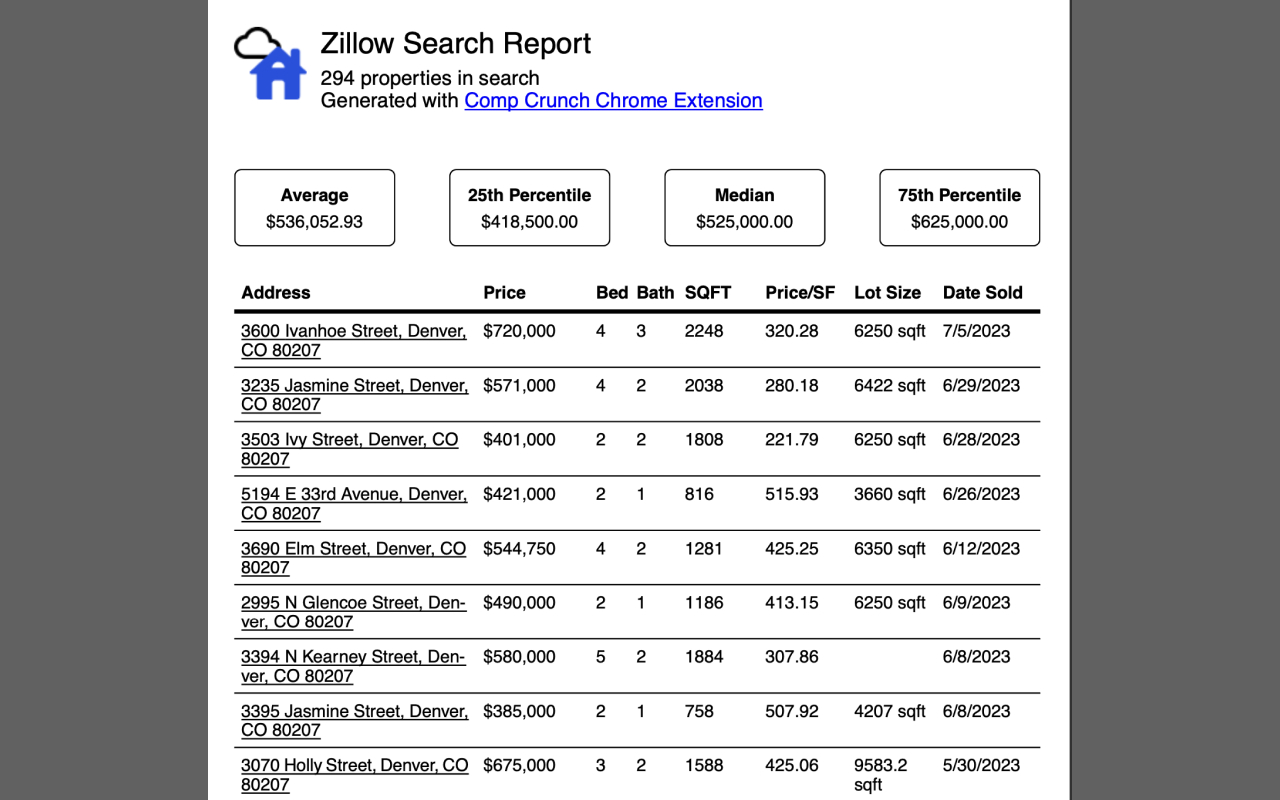Open 3503 Ivy Street address link
The image size is (1280, 800).
(349, 449)
